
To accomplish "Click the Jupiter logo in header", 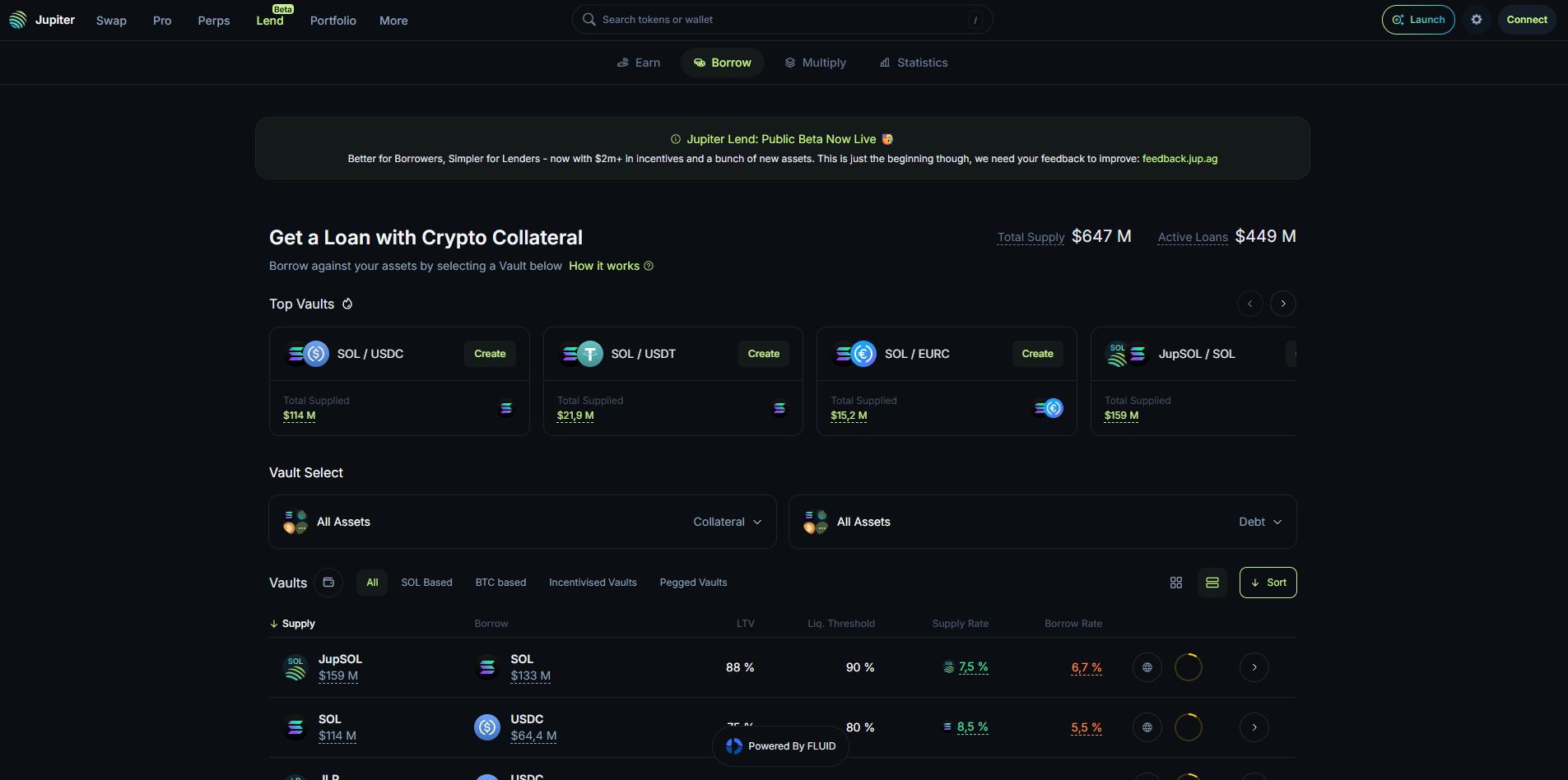I will [x=42, y=20].
